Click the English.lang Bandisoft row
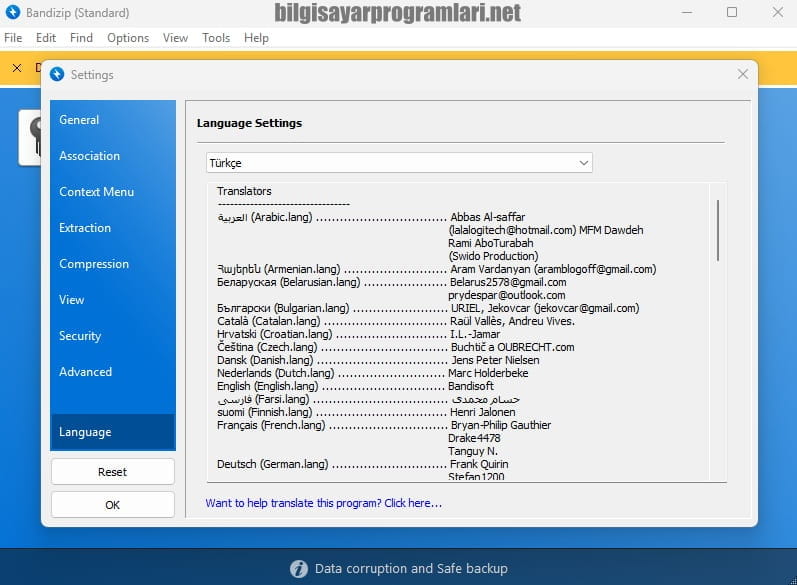The width and height of the screenshot is (797, 585). [x=355, y=386]
